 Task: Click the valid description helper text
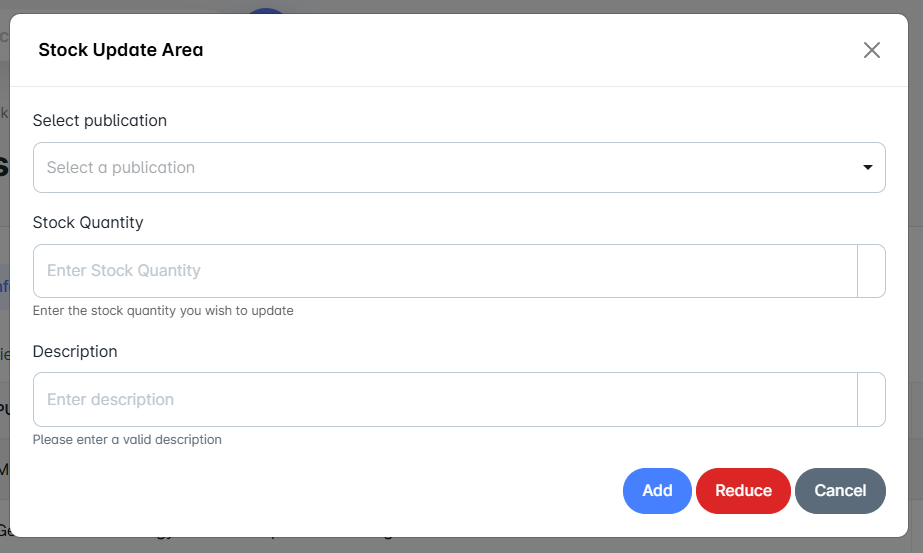[127, 439]
